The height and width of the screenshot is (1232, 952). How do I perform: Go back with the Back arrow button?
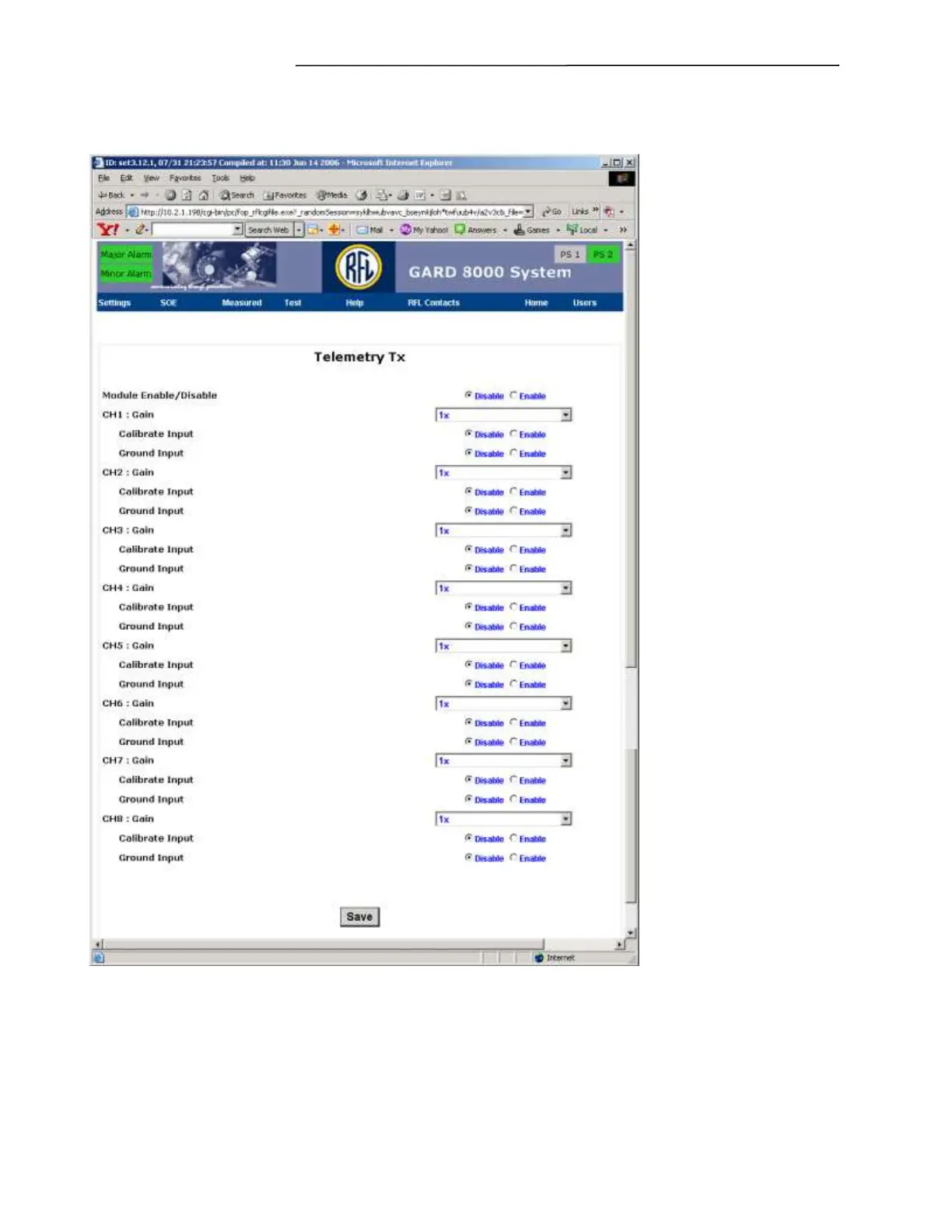click(111, 195)
